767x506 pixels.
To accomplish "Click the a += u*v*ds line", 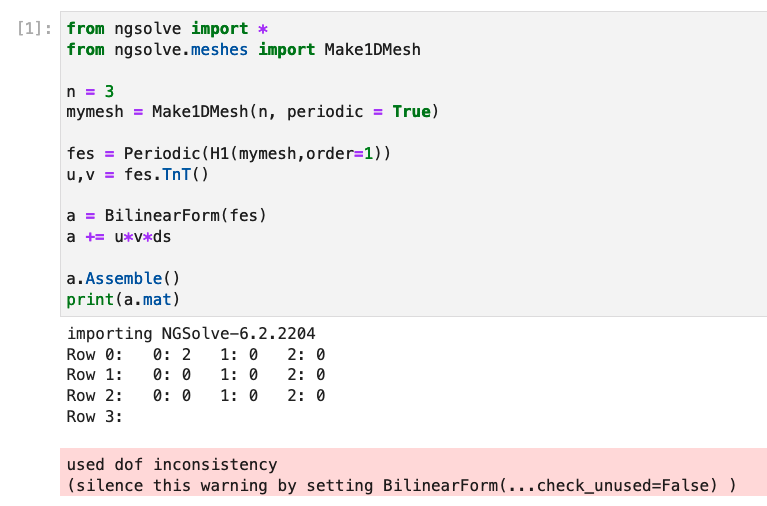I will point(119,237).
